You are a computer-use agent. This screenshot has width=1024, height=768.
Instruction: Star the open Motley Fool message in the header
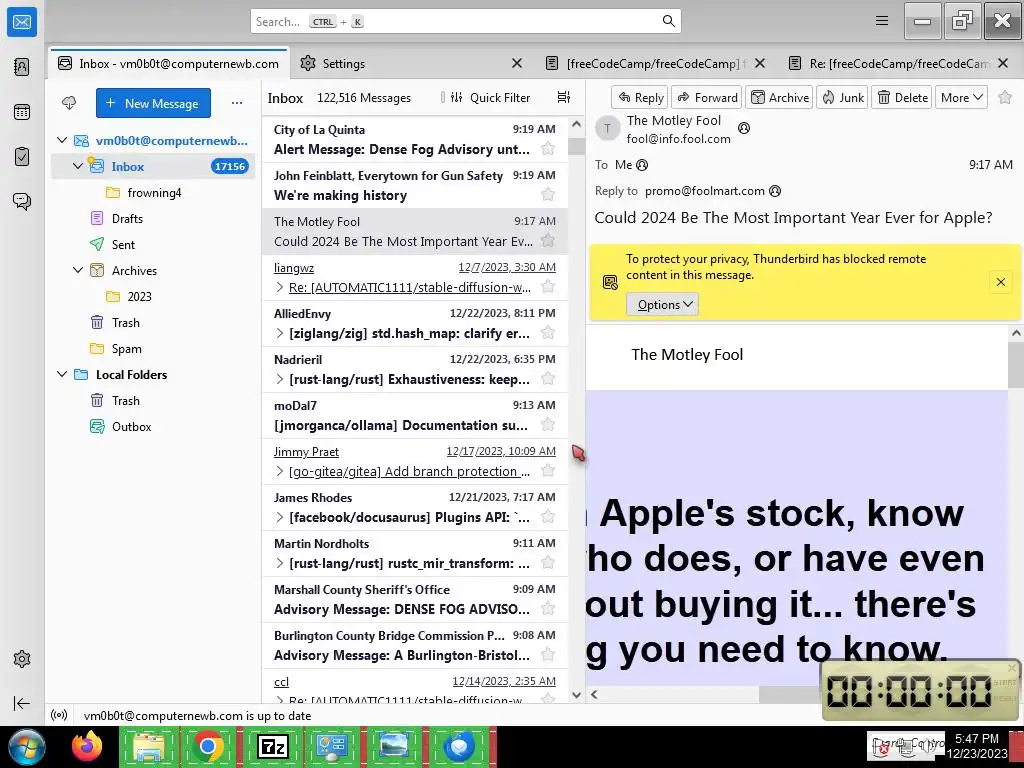pyautogui.click(x=1005, y=97)
